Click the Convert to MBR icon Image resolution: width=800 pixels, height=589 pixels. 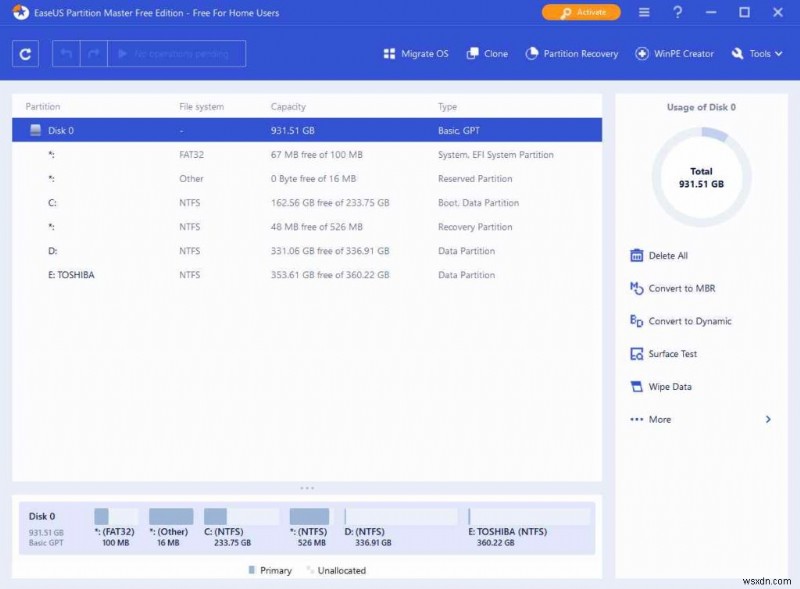coord(635,288)
